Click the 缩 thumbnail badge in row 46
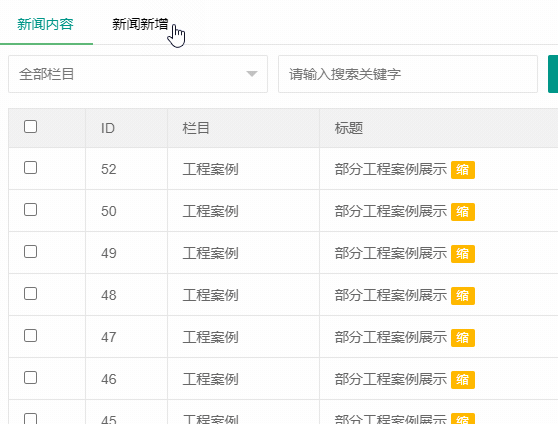 point(463,380)
